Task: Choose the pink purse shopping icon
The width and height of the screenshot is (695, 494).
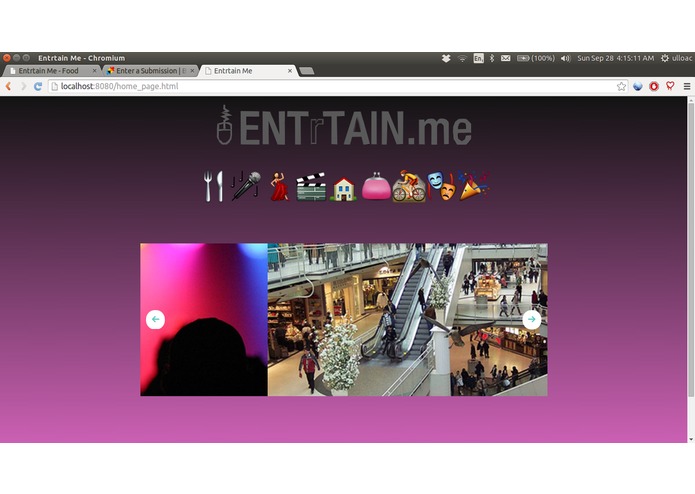Action: 376,186
